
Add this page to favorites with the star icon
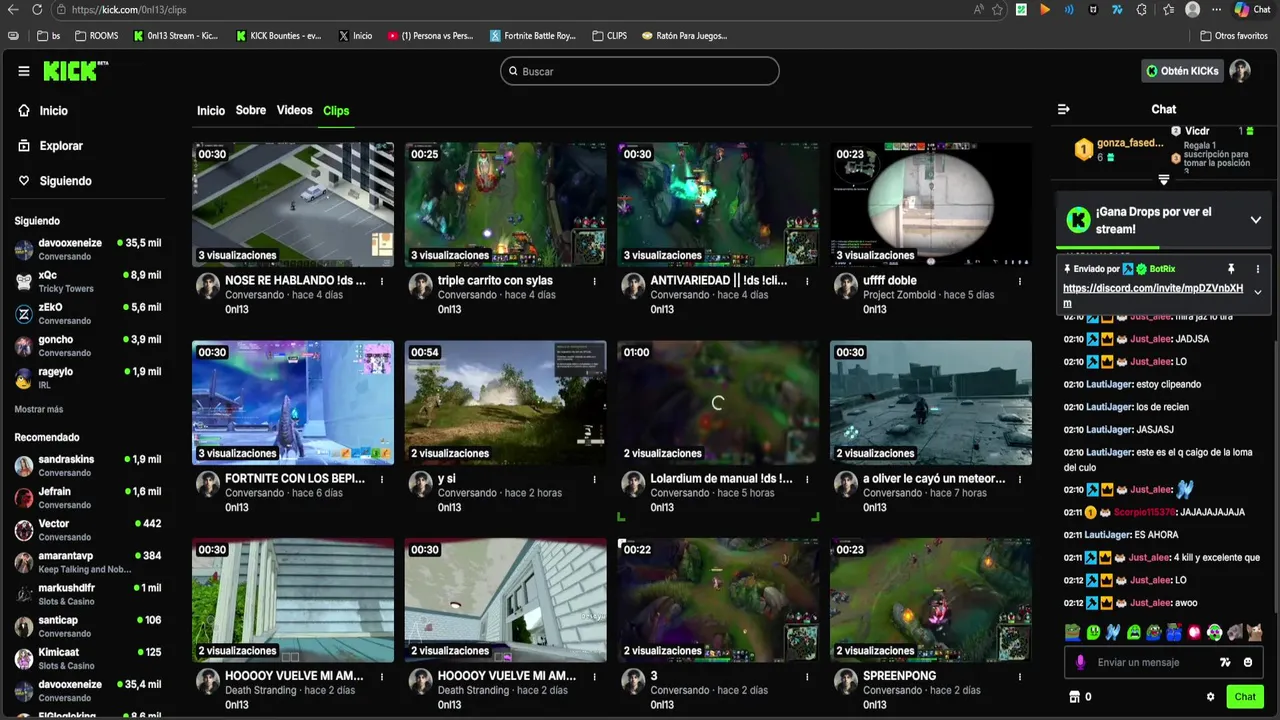coord(997,10)
